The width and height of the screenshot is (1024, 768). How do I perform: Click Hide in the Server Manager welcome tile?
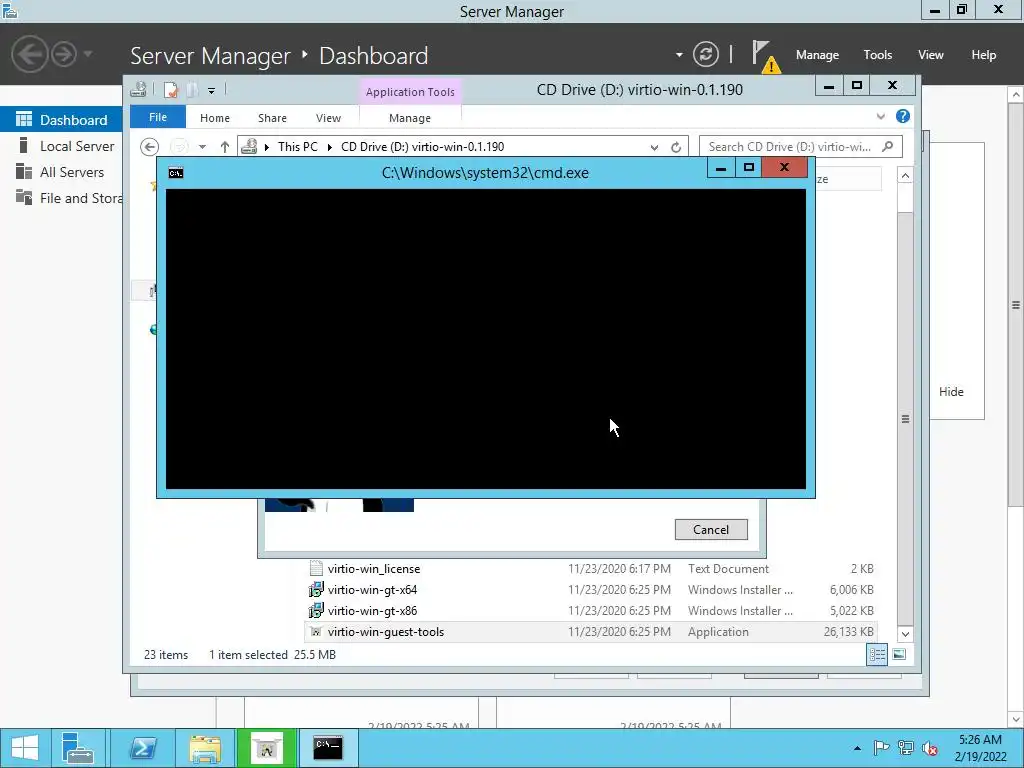click(x=951, y=392)
